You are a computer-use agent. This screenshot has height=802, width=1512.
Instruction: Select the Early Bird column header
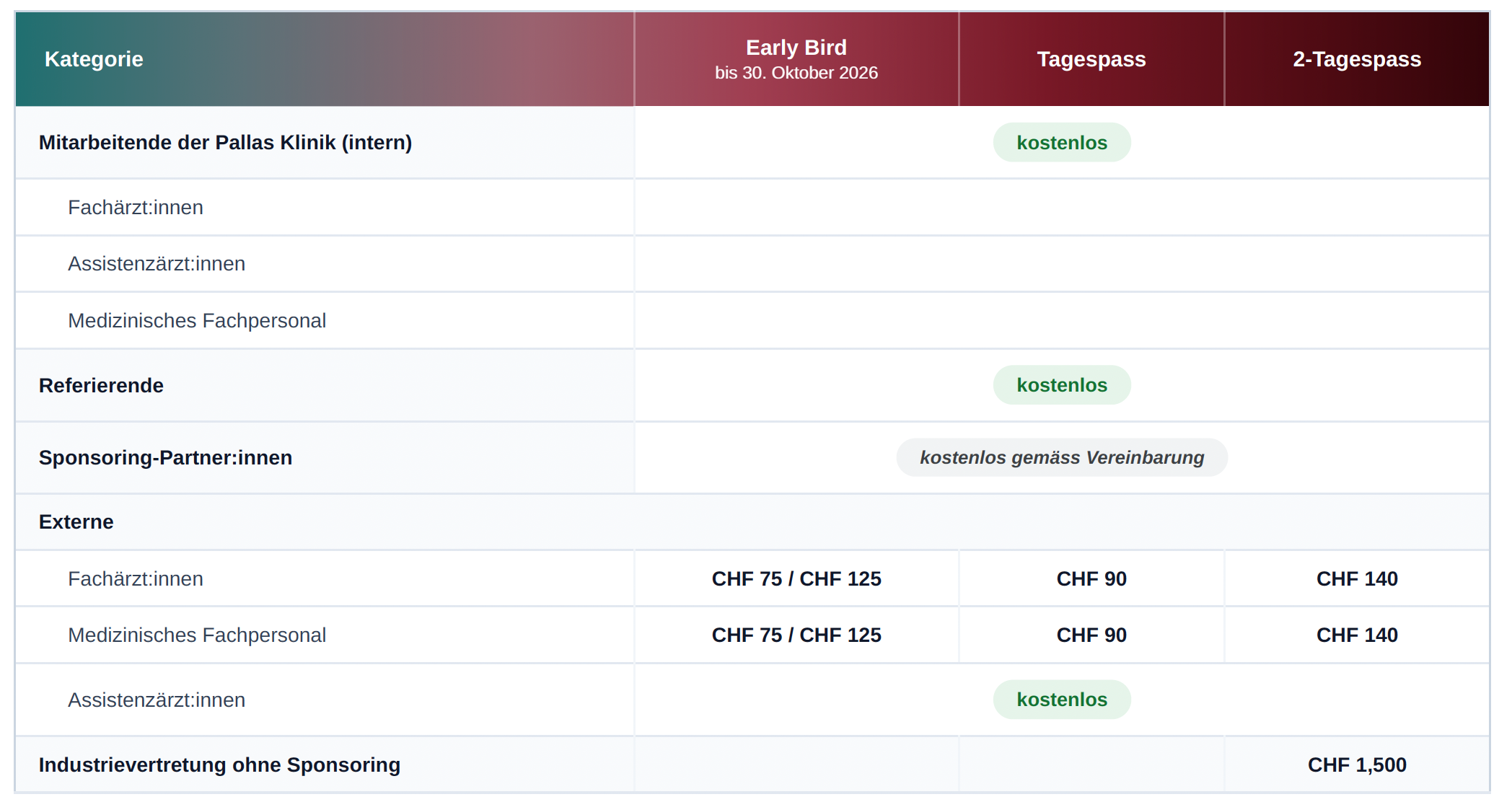[x=796, y=59]
